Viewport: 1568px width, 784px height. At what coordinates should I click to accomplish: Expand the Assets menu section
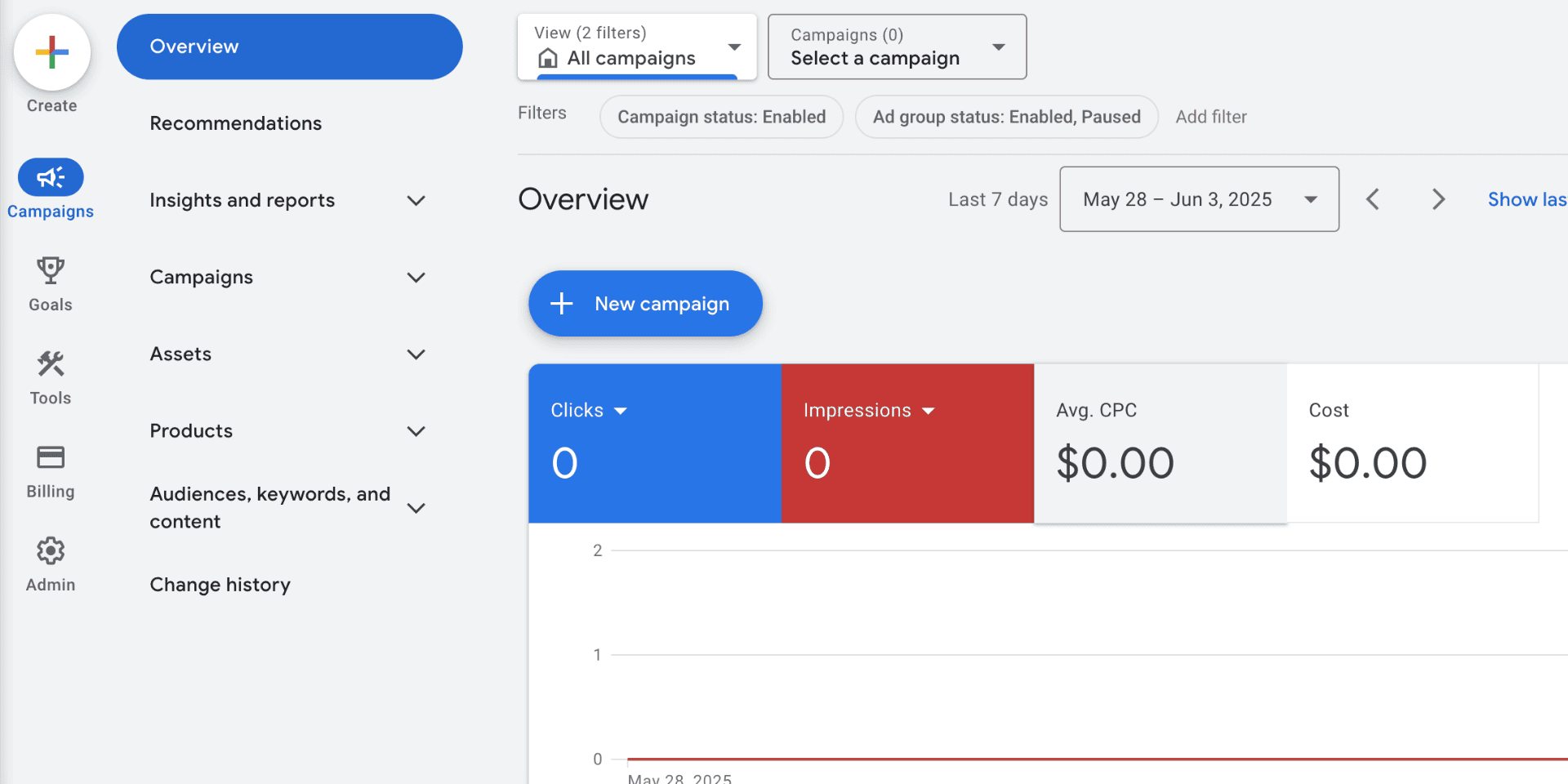pos(416,354)
